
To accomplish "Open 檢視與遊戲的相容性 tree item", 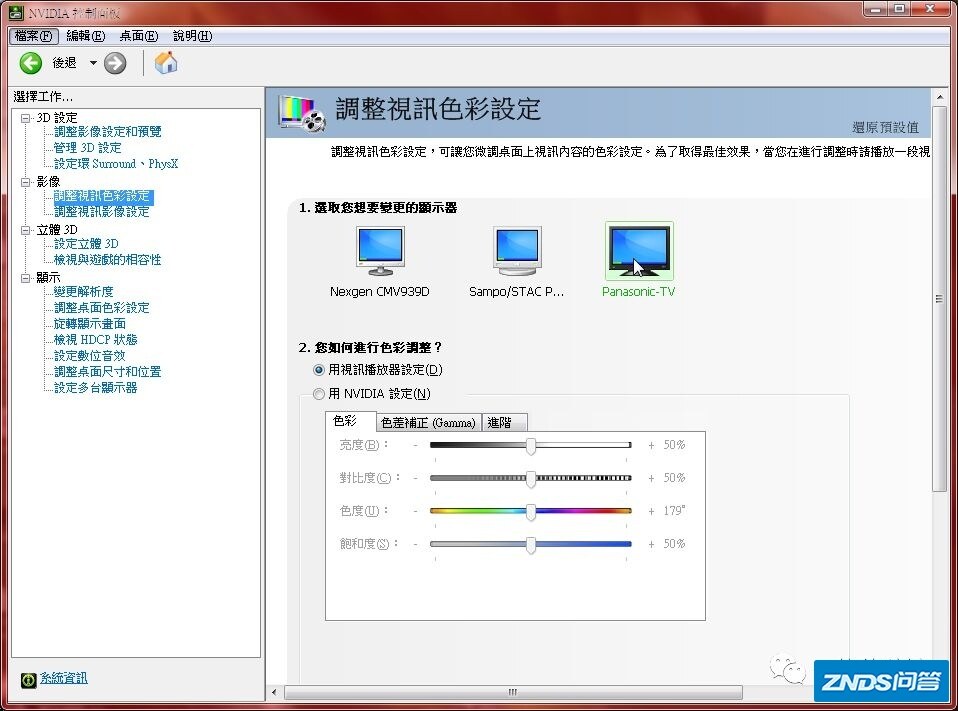I will [x=108, y=260].
